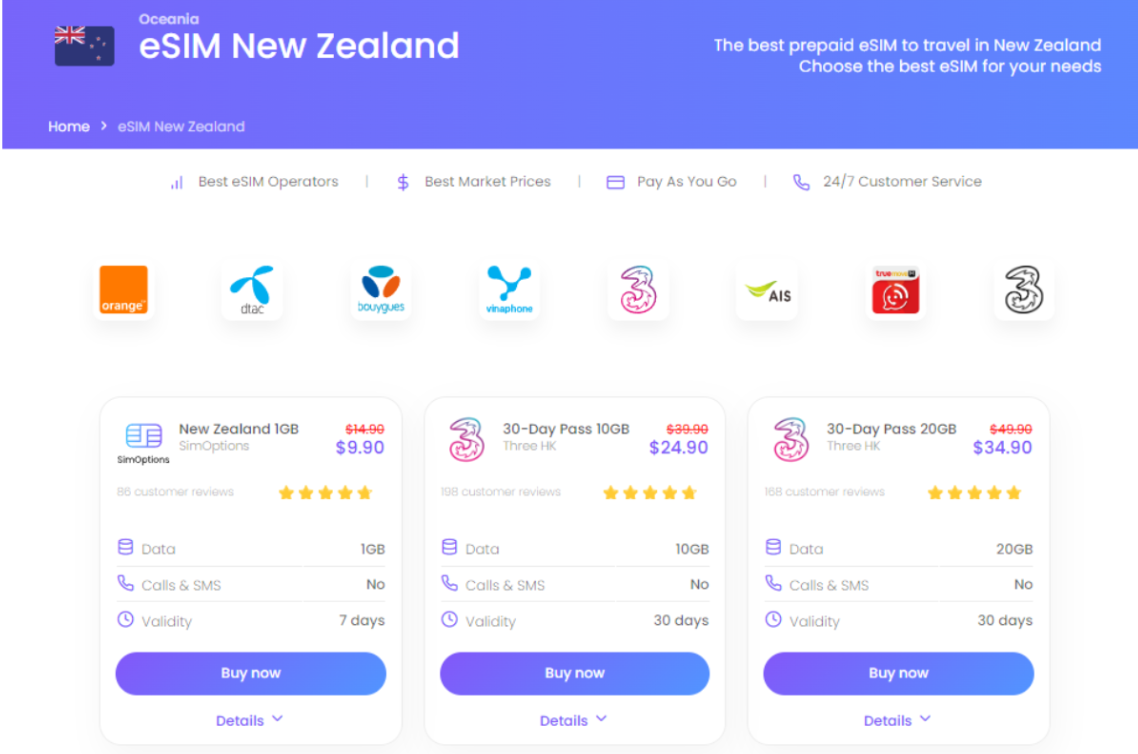Image resolution: width=1138 pixels, height=754 pixels.
Task: Open star rating of 10GB pass
Action: (x=650, y=493)
